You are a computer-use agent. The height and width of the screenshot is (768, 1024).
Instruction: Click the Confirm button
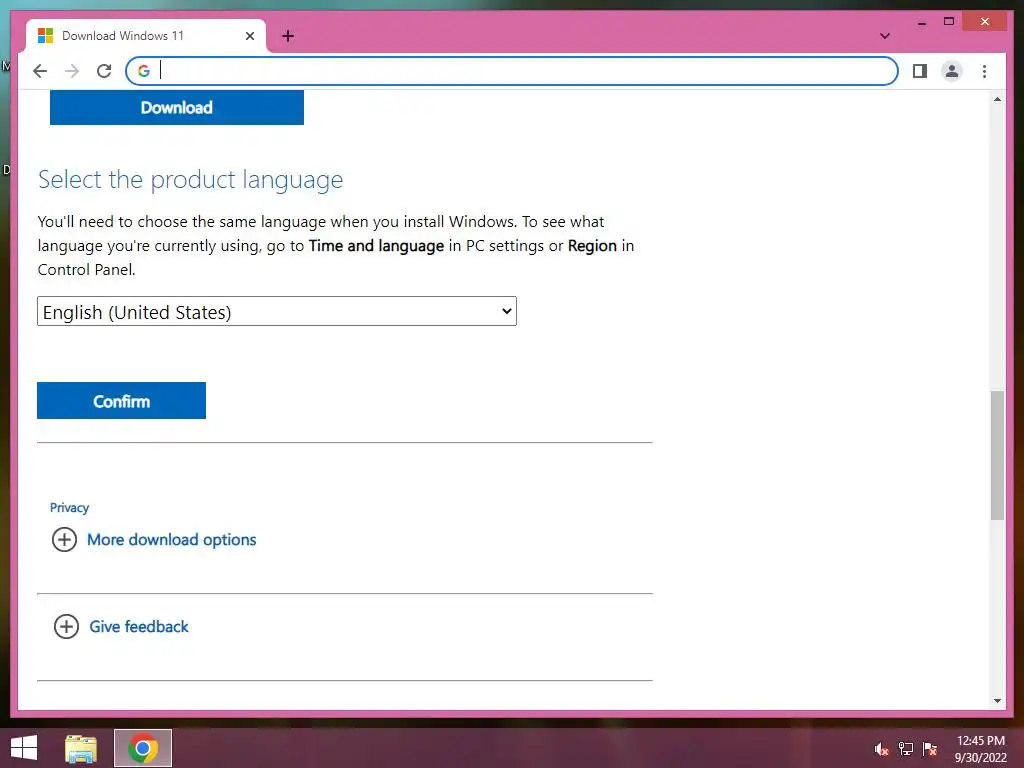pos(121,400)
